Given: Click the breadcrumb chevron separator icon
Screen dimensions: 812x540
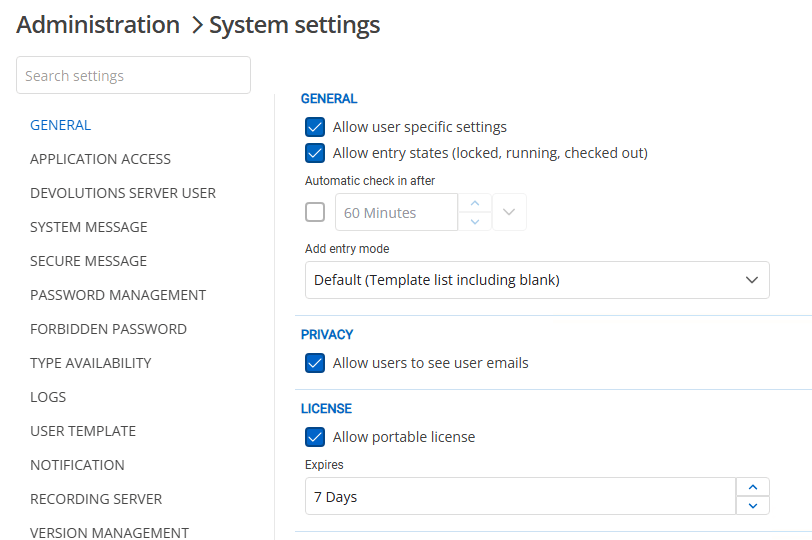Looking at the screenshot, I should [196, 25].
